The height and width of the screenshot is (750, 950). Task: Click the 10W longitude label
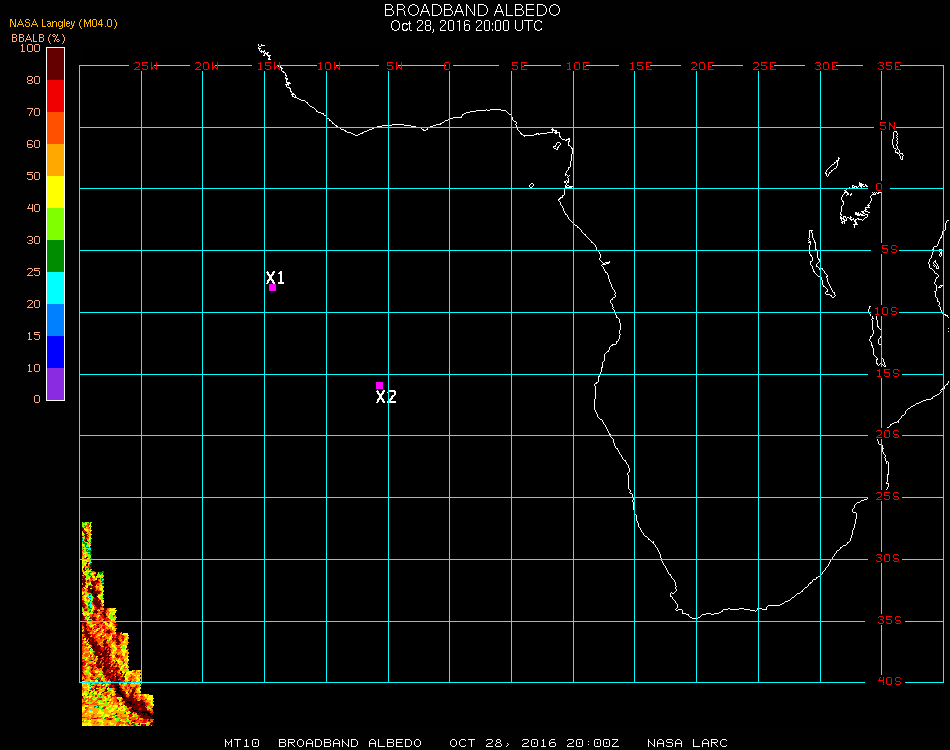(x=329, y=66)
